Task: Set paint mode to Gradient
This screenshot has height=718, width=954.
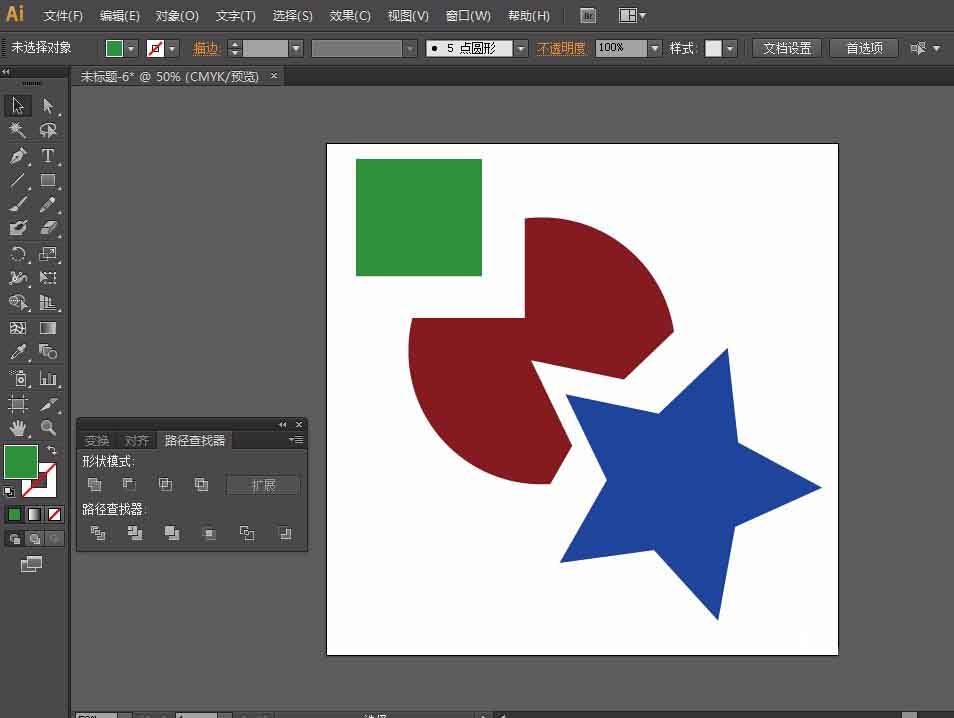Action: coord(35,515)
